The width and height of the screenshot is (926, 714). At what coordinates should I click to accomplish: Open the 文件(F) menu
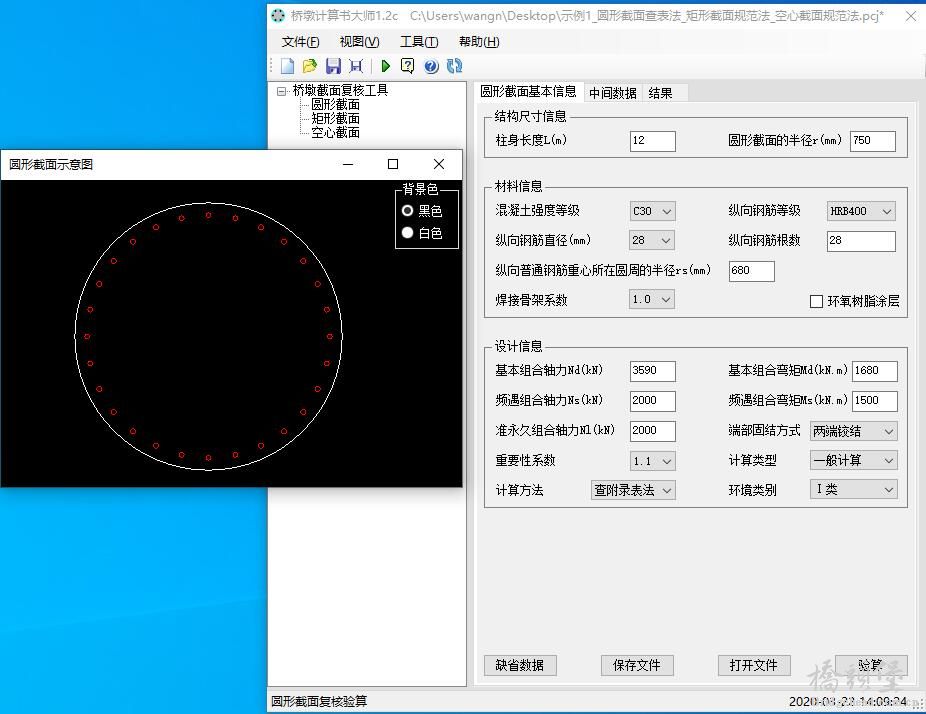click(x=301, y=42)
